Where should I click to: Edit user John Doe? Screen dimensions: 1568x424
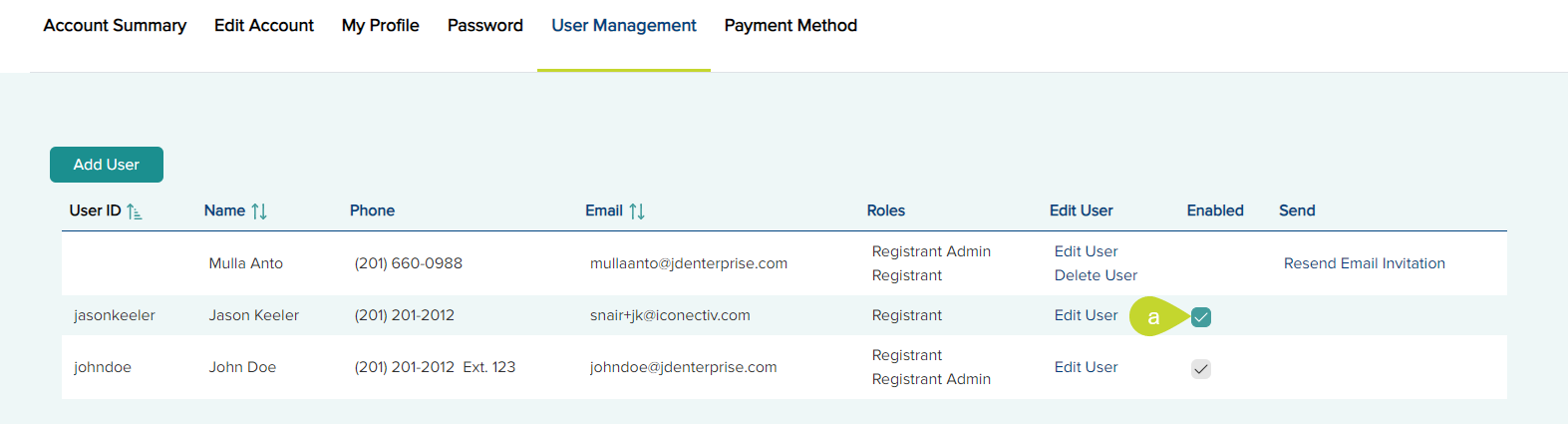tap(1087, 367)
